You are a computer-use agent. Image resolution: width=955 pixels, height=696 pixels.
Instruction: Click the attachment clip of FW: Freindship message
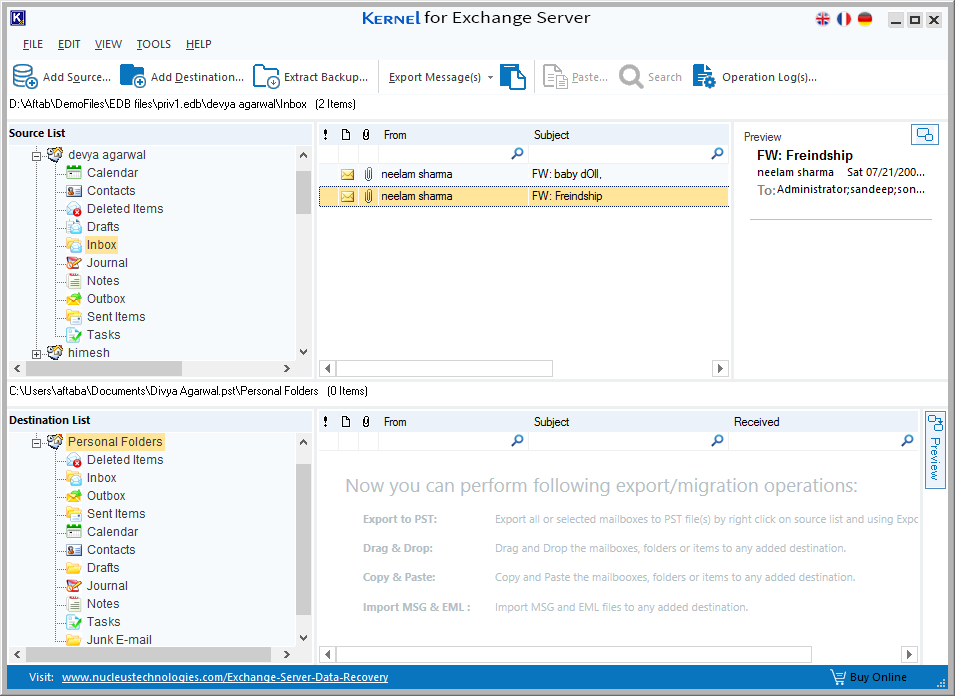(368, 196)
